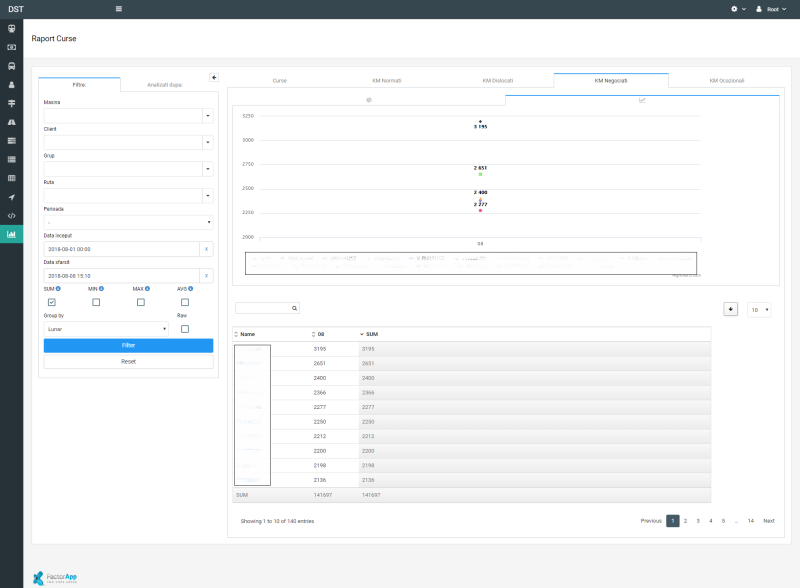Image resolution: width=800 pixels, height=588 pixels.
Task: Click the download button above table
Action: tap(730, 309)
